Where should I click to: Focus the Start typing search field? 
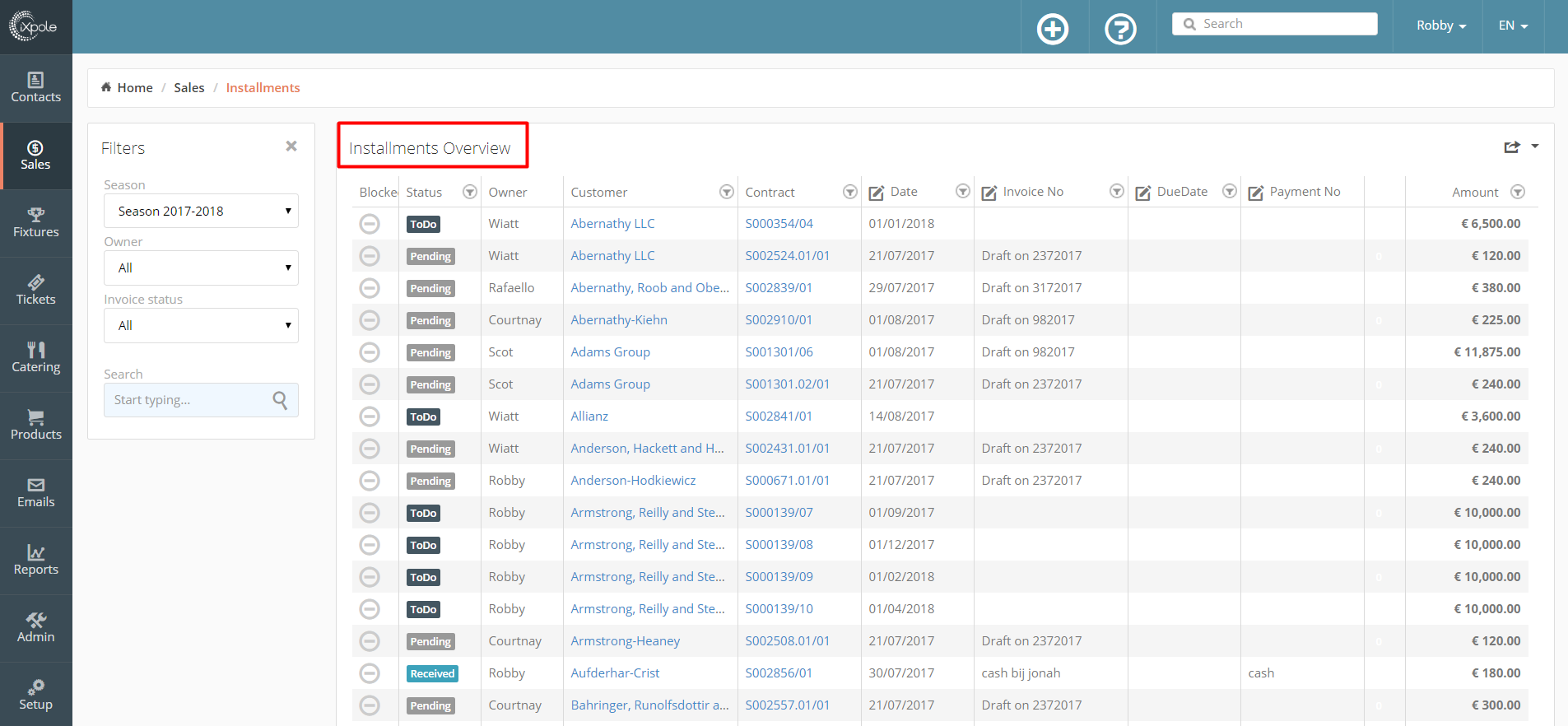[201, 400]
